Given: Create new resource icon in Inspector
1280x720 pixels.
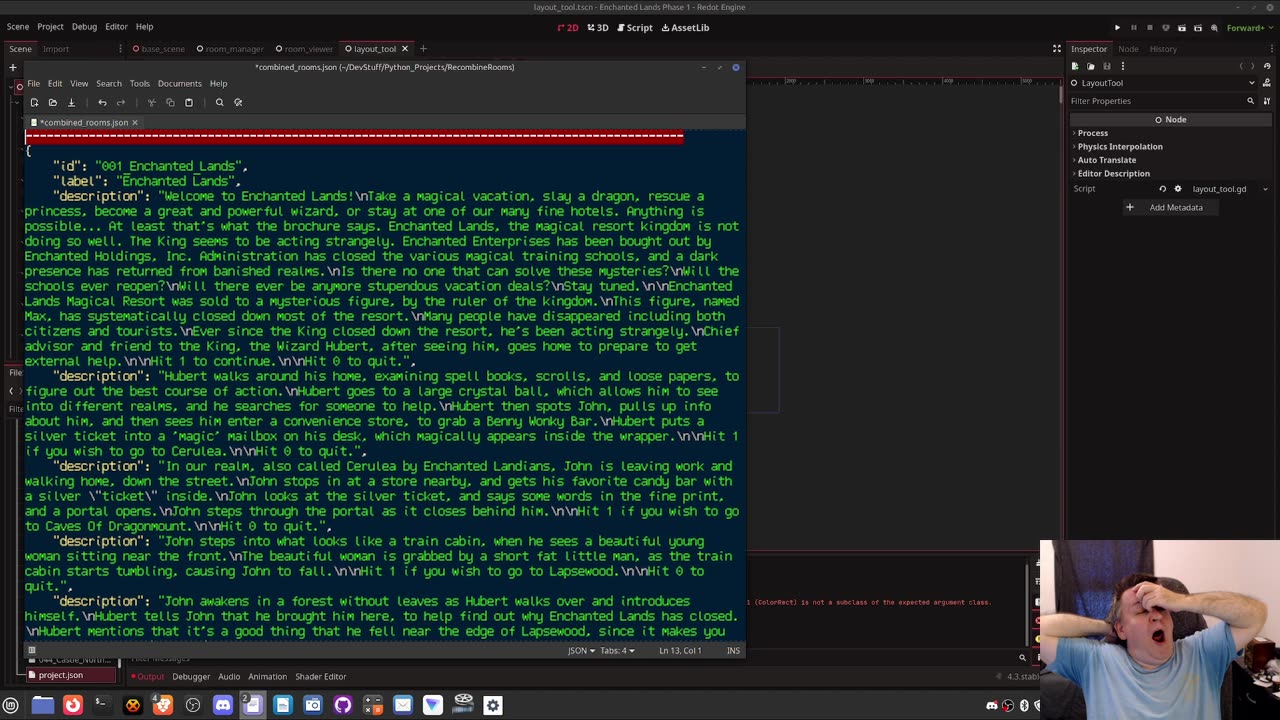Looking at the screenshot, I should click(1075, 66).
